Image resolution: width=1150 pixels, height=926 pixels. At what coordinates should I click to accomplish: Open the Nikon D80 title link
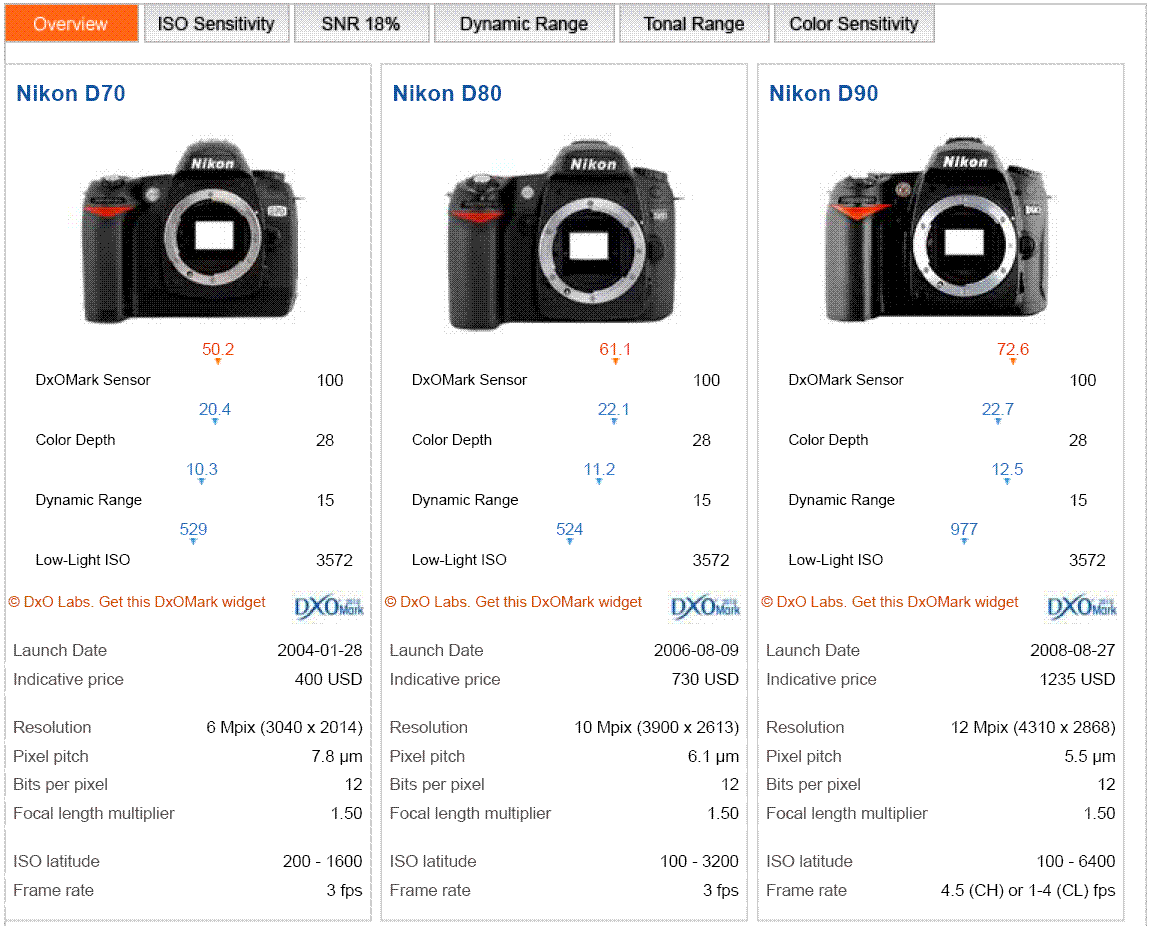pyautogui.click(x=447, y=94)
